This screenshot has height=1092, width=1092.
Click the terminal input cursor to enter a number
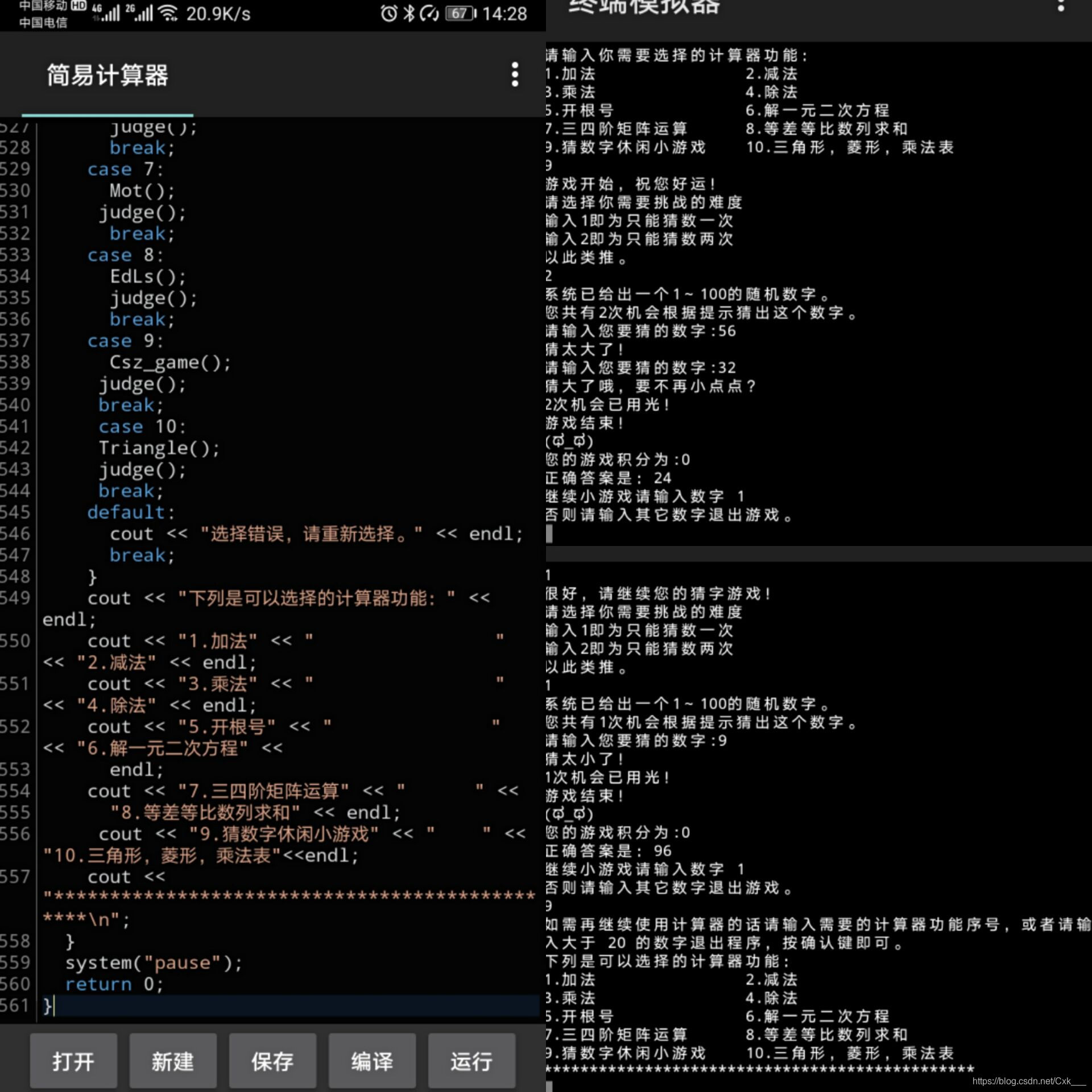(550, 533)
